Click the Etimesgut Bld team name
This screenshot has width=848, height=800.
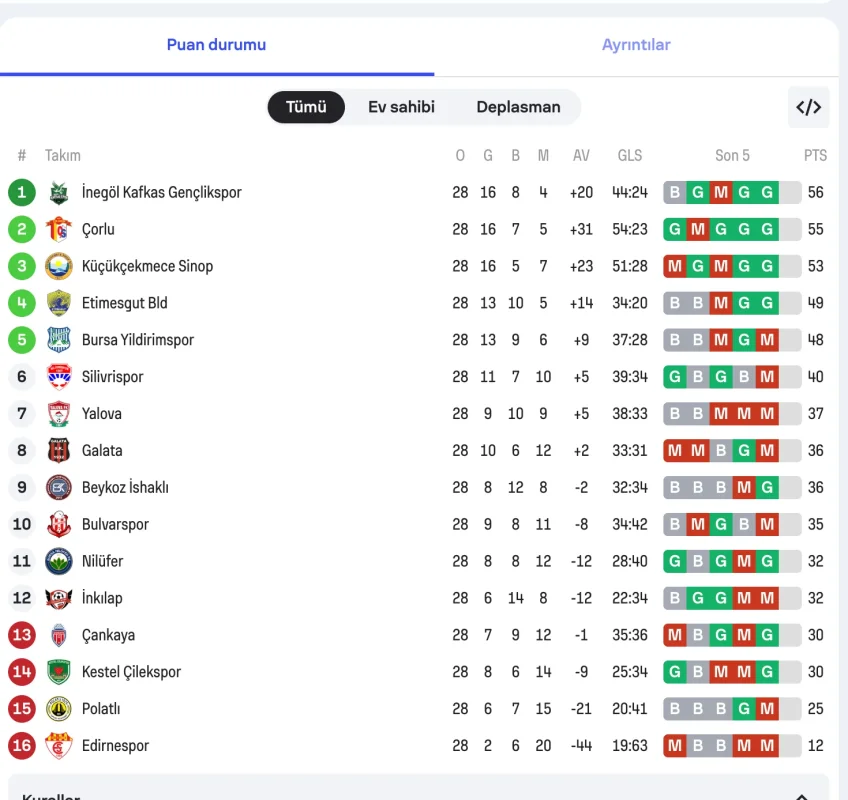pos(125,303)
